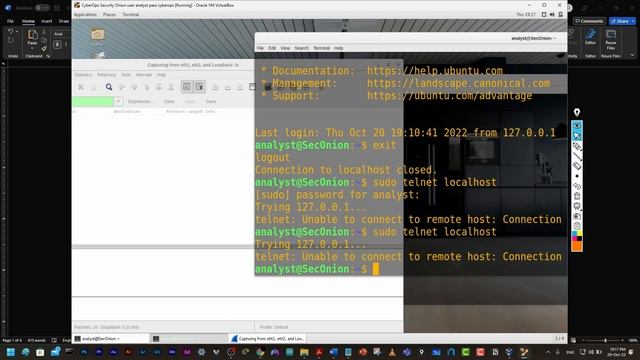The width and height of the screenshot is (640, 360).
Task: Open the Wireshark filter history dropdown arrow
Action: pyautogui.click(x=118, y=101)
